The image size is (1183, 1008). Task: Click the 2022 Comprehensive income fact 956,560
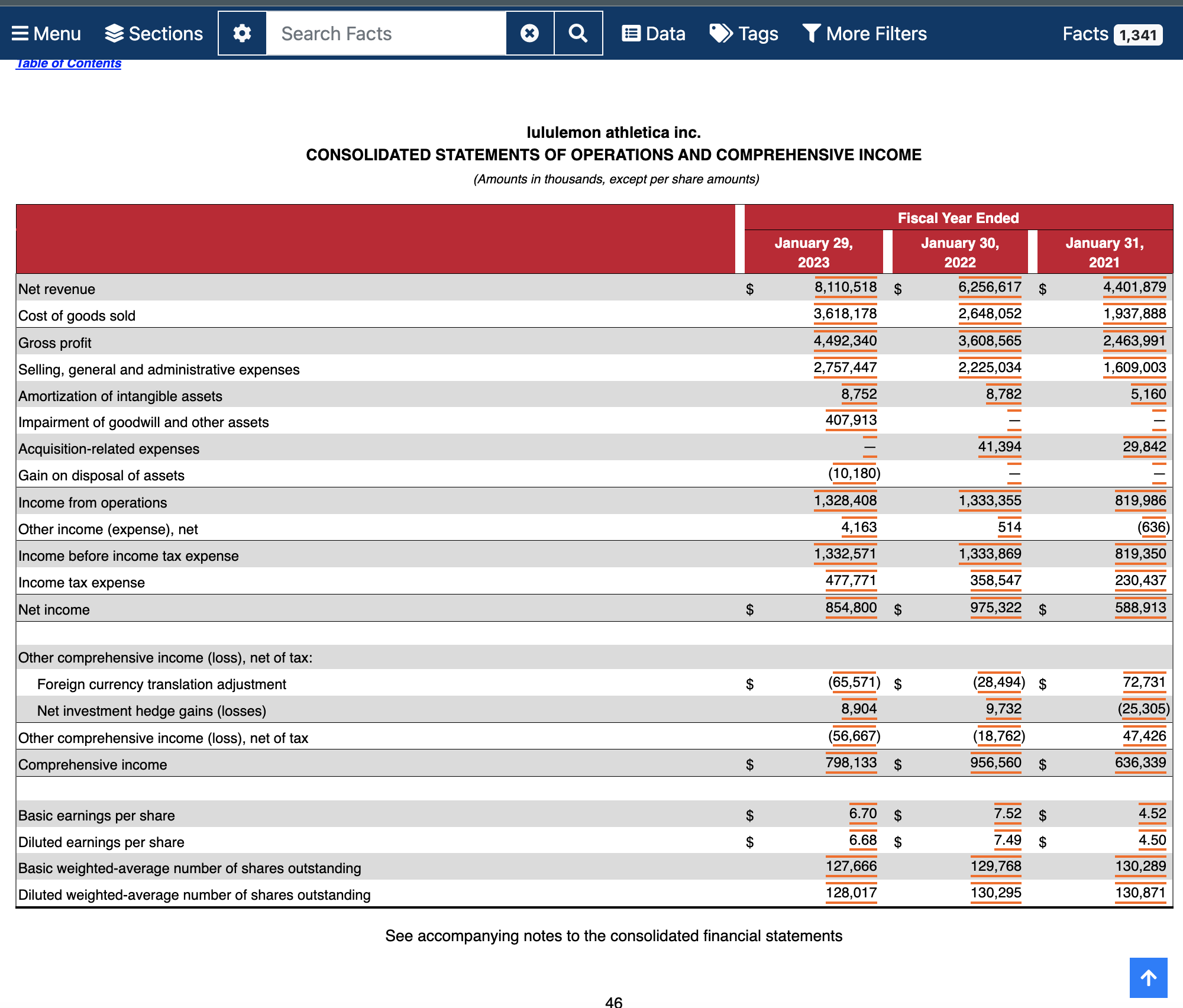[995, 763]
